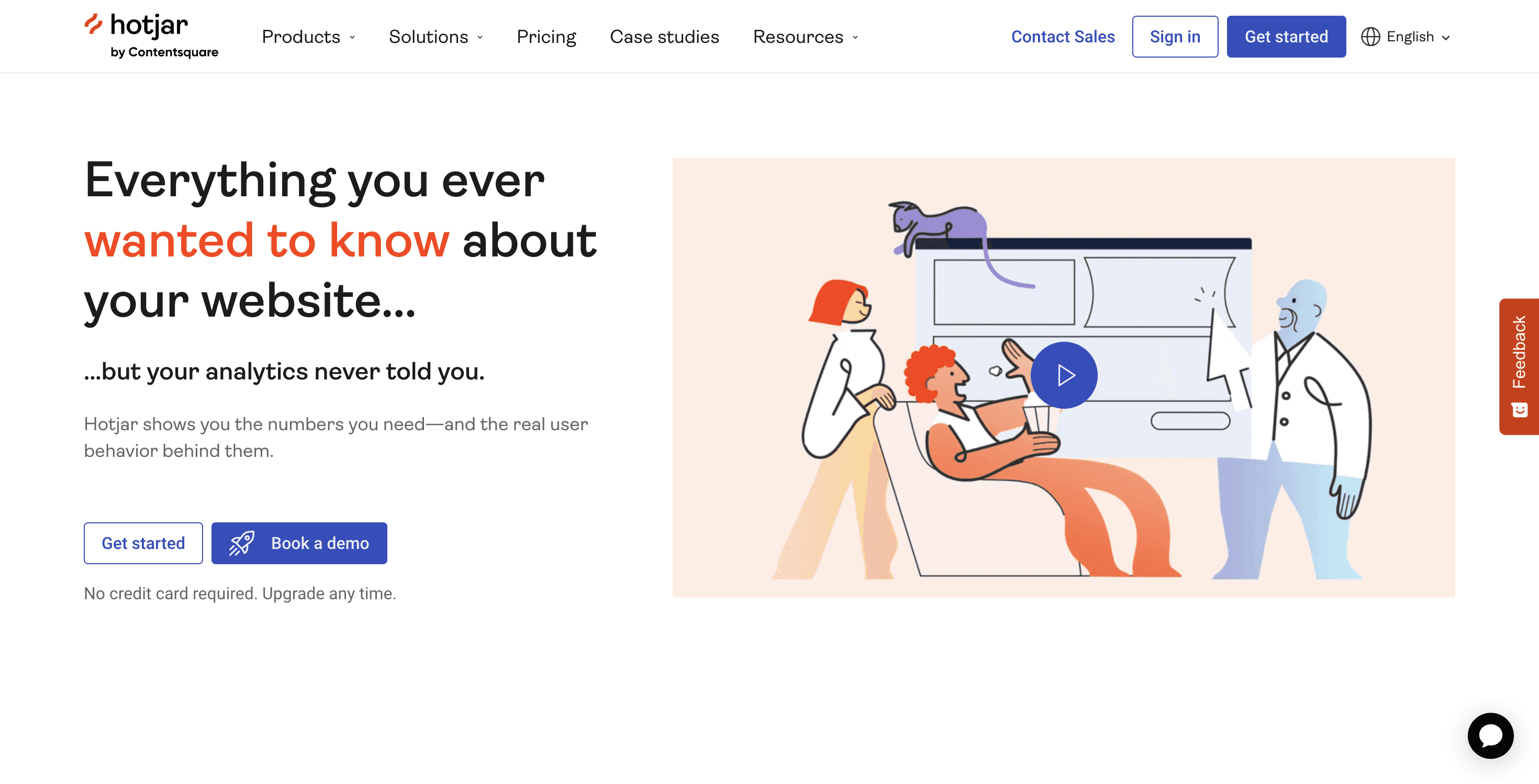Click the Pricing menu item
1539x784 pixels.
(x=546, y=36)
